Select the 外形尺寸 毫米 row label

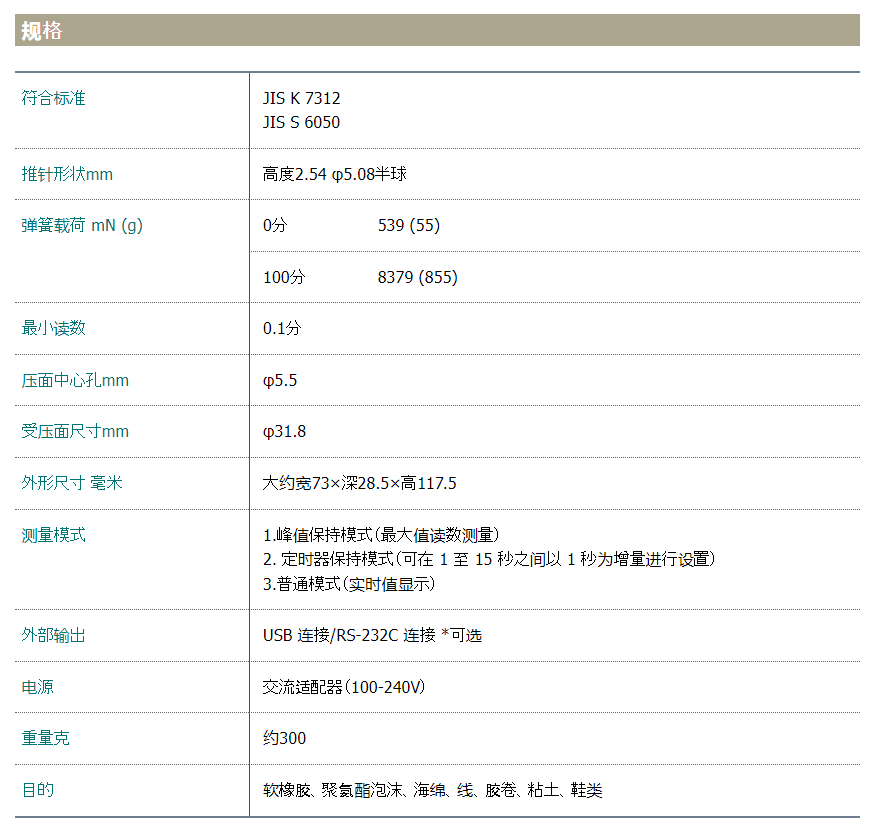[72, 483]
